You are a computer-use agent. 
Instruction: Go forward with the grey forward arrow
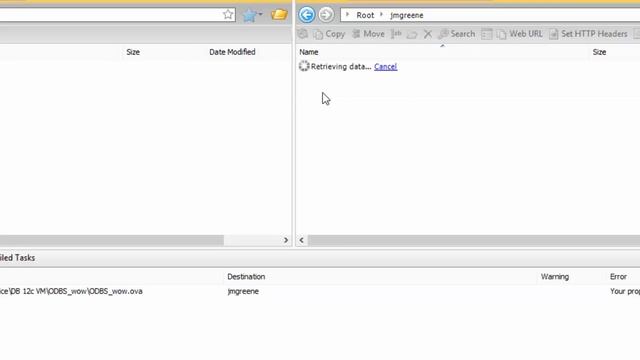(326, 15)
